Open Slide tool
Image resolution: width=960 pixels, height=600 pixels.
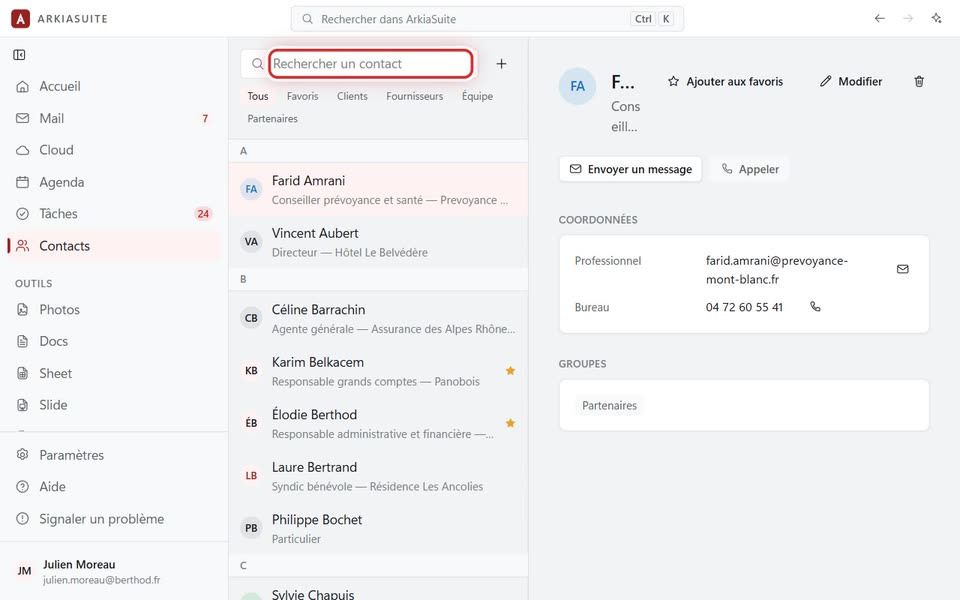click(114, 405)
